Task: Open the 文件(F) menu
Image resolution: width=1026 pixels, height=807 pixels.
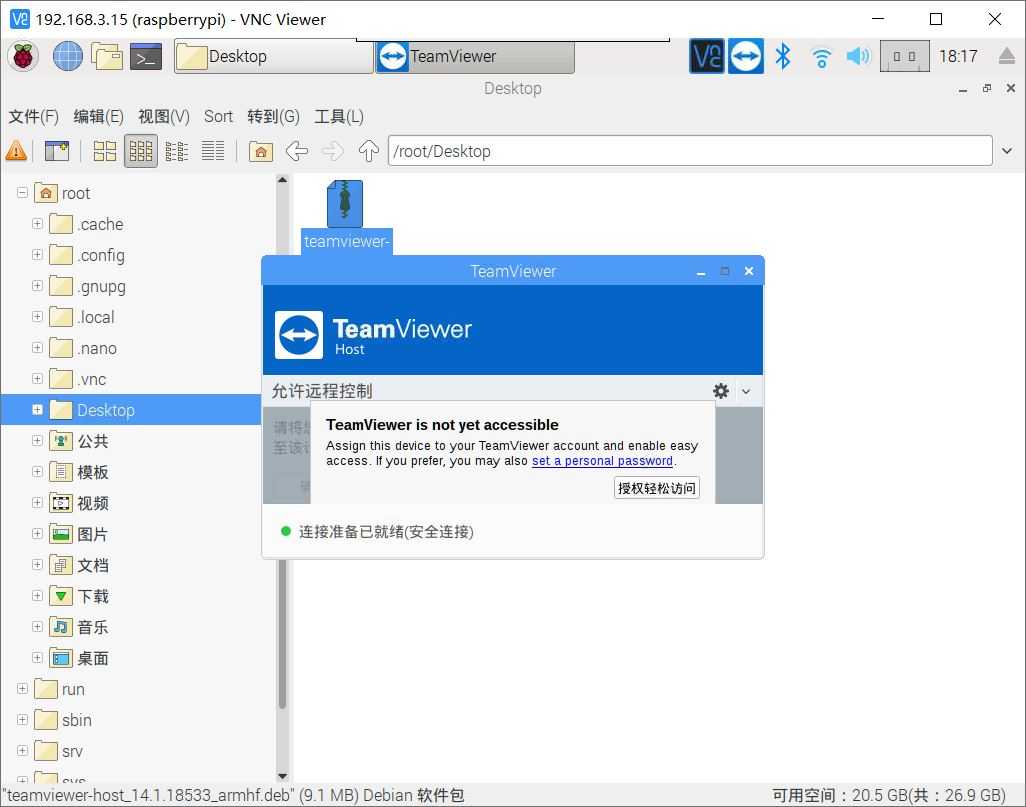Action: [33, 117]
